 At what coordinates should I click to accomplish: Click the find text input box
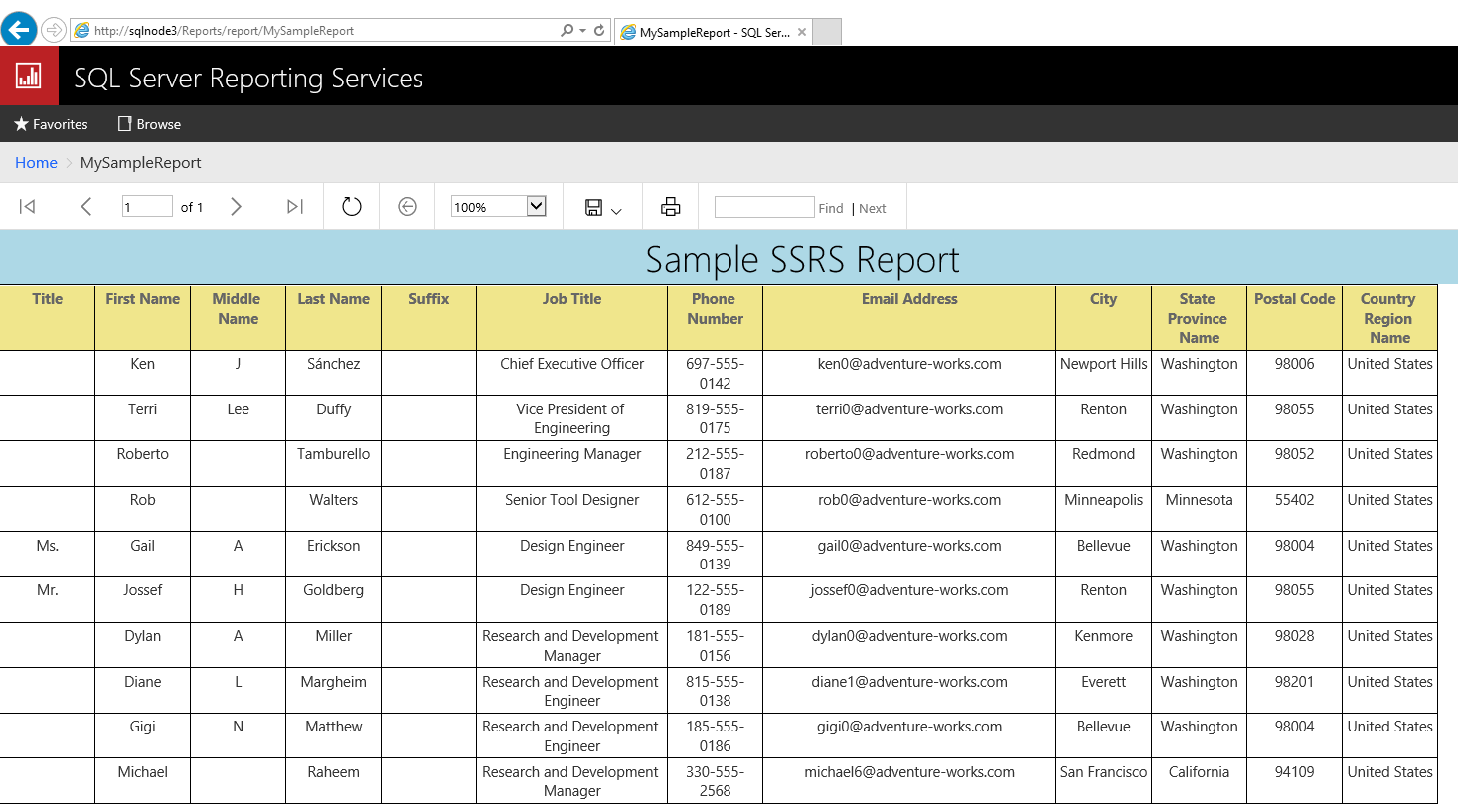coord(763,207)
